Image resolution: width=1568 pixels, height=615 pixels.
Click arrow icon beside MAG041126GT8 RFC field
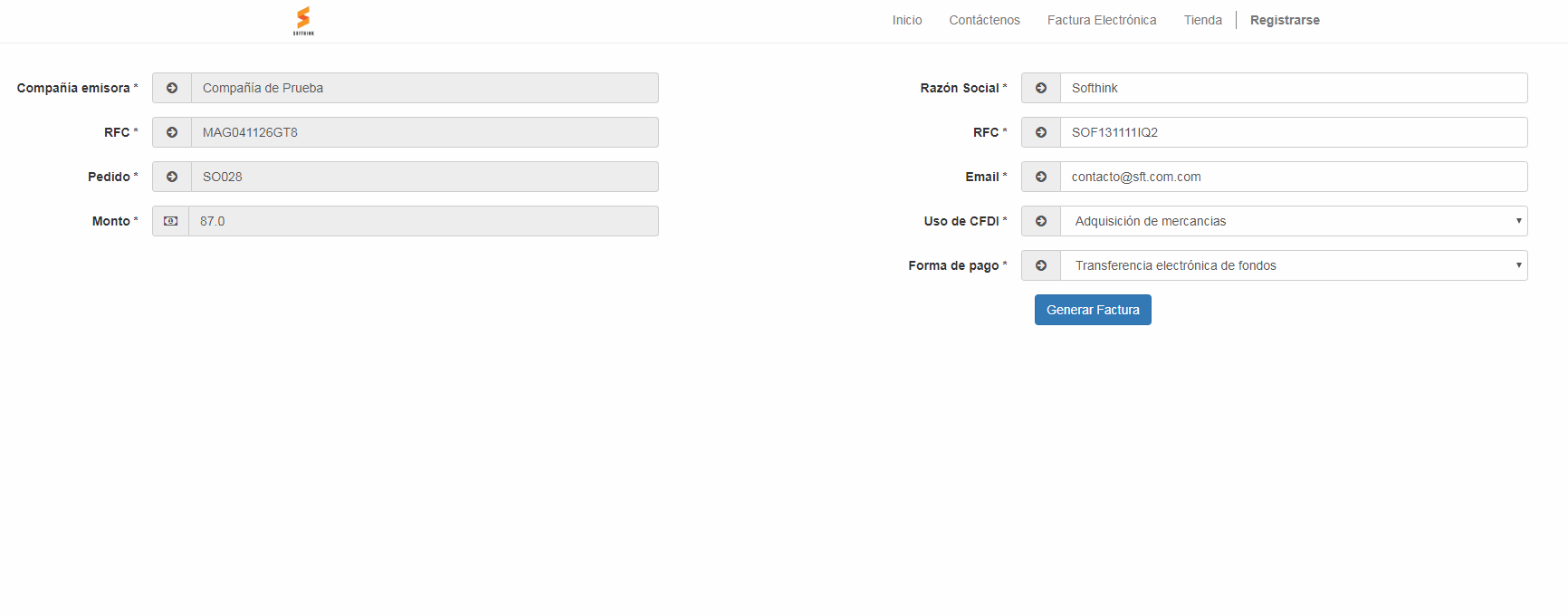tap(172, 132)
